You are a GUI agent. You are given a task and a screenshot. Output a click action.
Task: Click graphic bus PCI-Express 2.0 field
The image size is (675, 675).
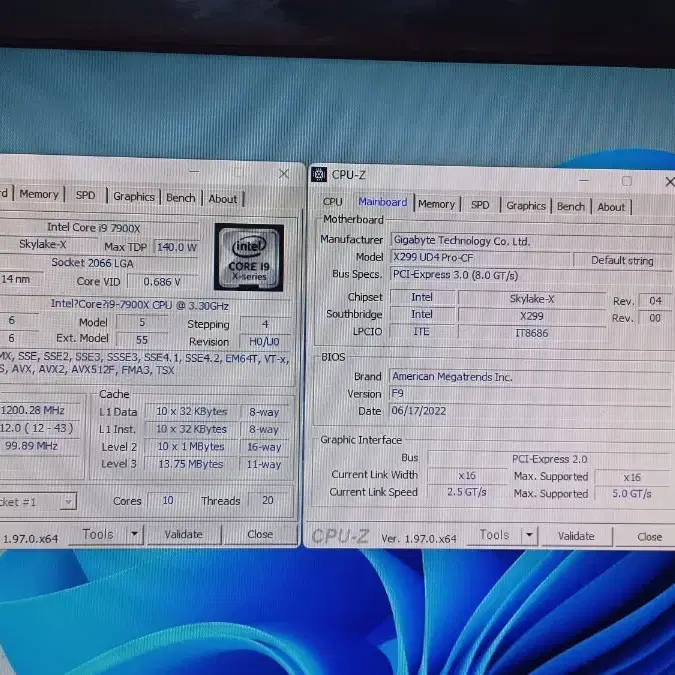(549, 459)
